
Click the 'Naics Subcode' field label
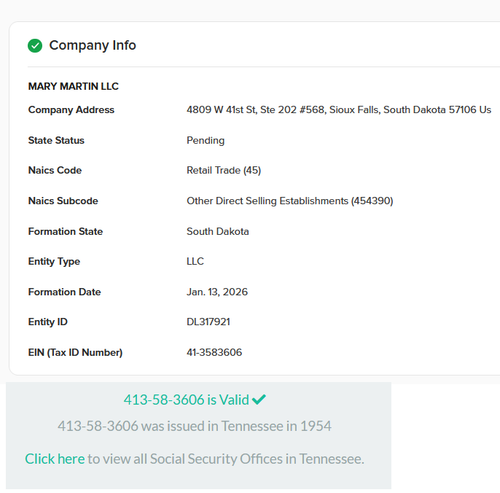[x=63, y=201]
